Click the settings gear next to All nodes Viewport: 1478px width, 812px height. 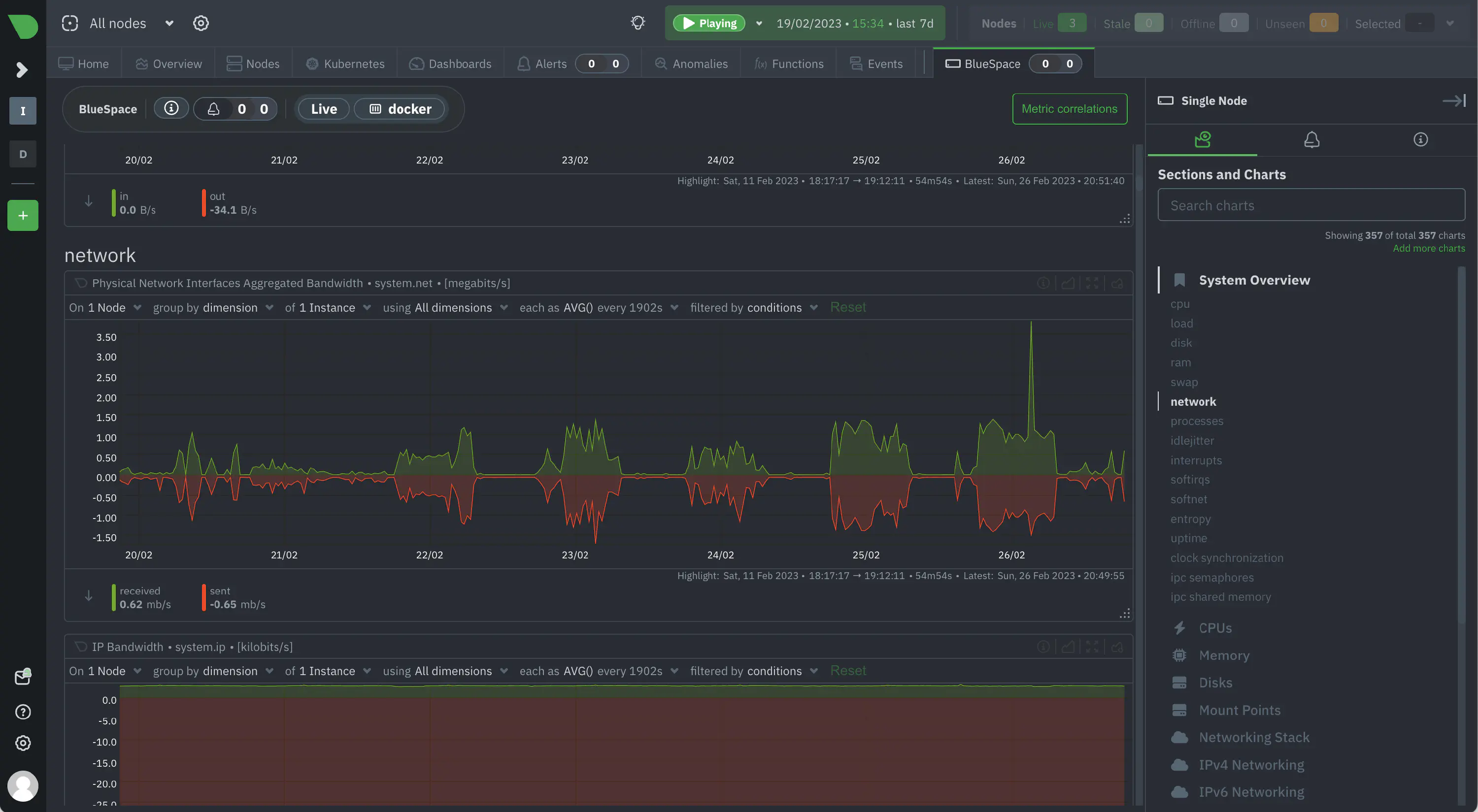point(200,24)
